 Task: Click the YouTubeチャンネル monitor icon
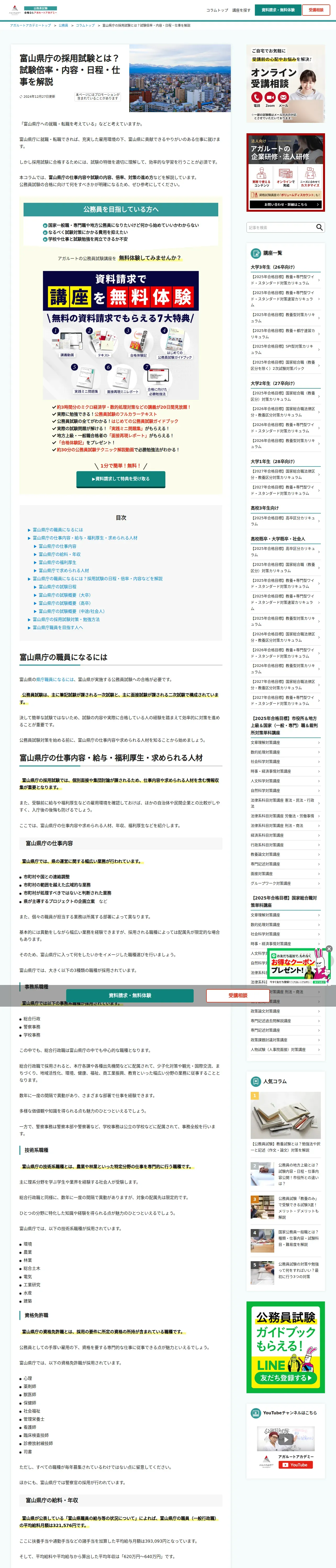pyautogui.click(x=256, y=1413)
